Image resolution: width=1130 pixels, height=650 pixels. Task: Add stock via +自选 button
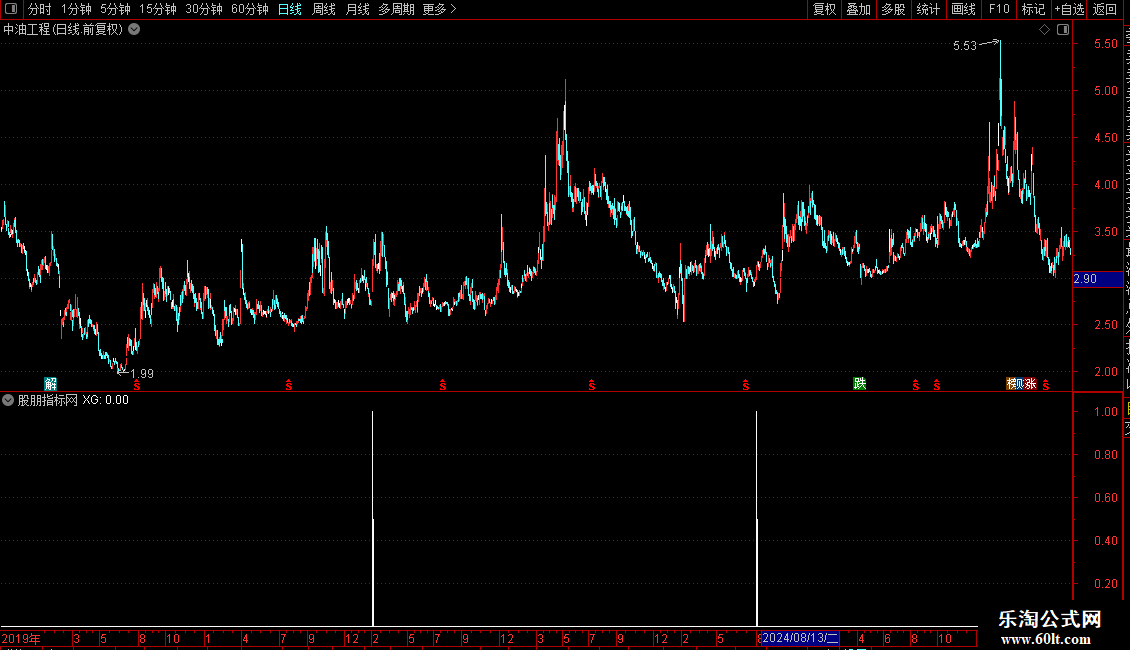1069,9
